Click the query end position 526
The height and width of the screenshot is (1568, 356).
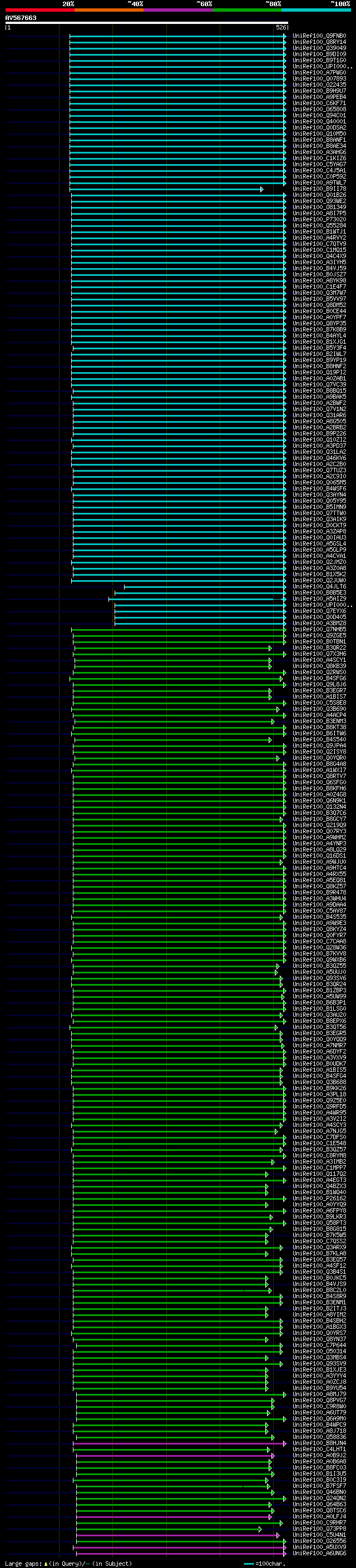(x=281, y=27)
